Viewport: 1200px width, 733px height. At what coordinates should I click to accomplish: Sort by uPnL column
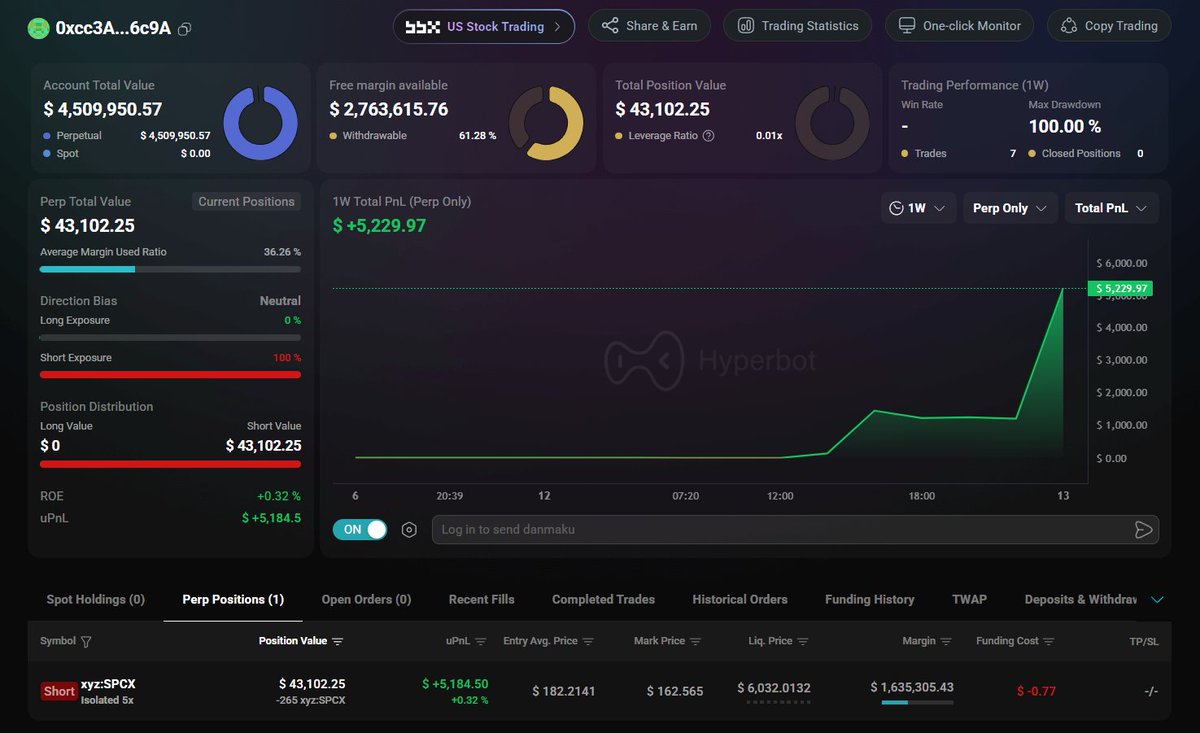click(x=481, y=642)
